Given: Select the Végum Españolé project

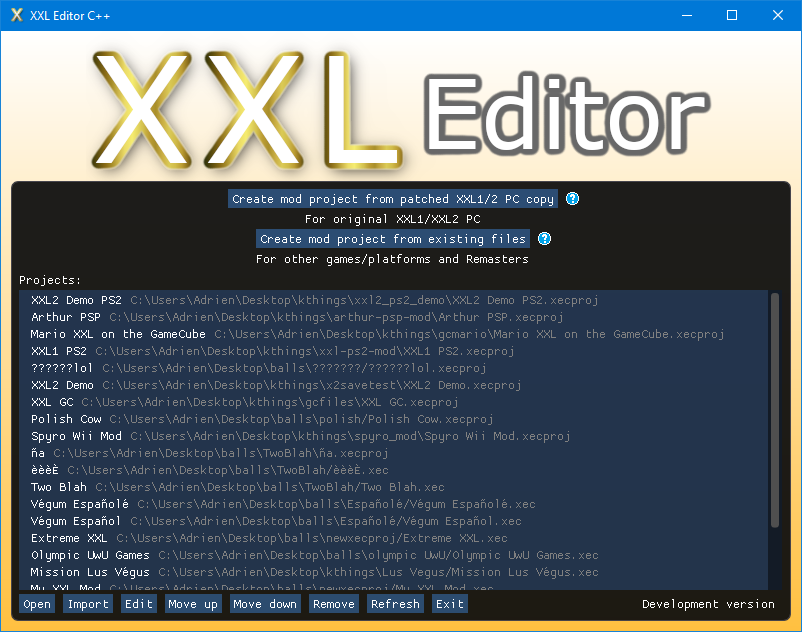Looking at the screenshot, I should coord(393,504).
